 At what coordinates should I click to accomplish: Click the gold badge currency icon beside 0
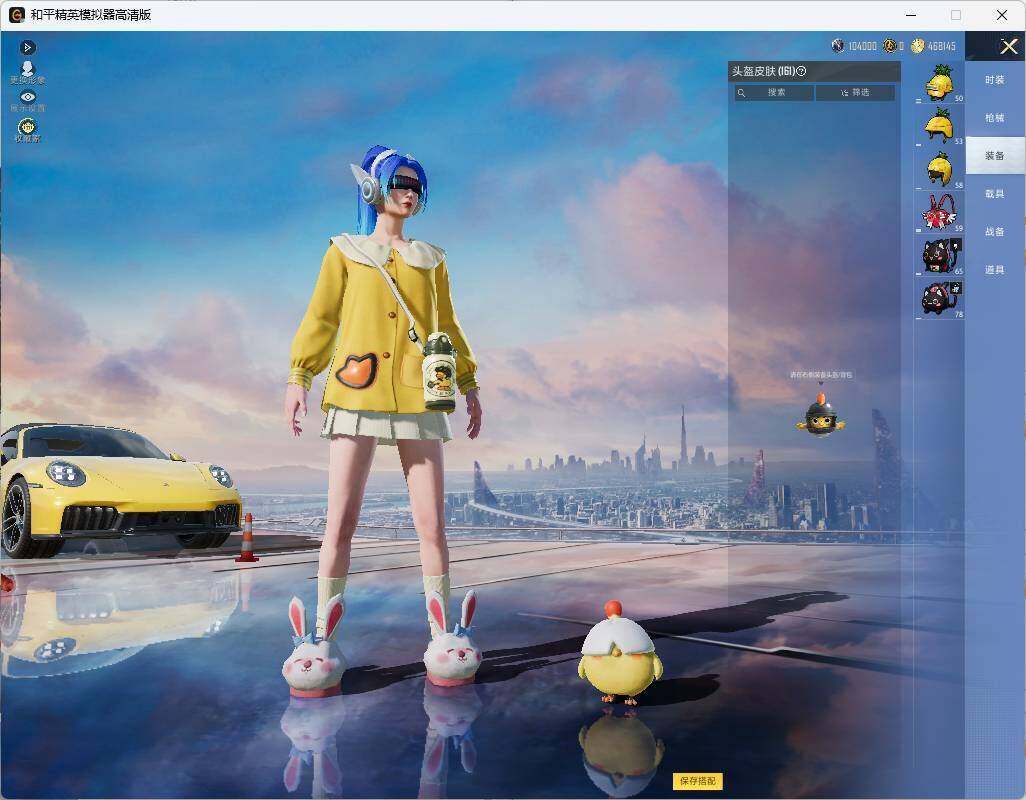(x=889, y=46)
